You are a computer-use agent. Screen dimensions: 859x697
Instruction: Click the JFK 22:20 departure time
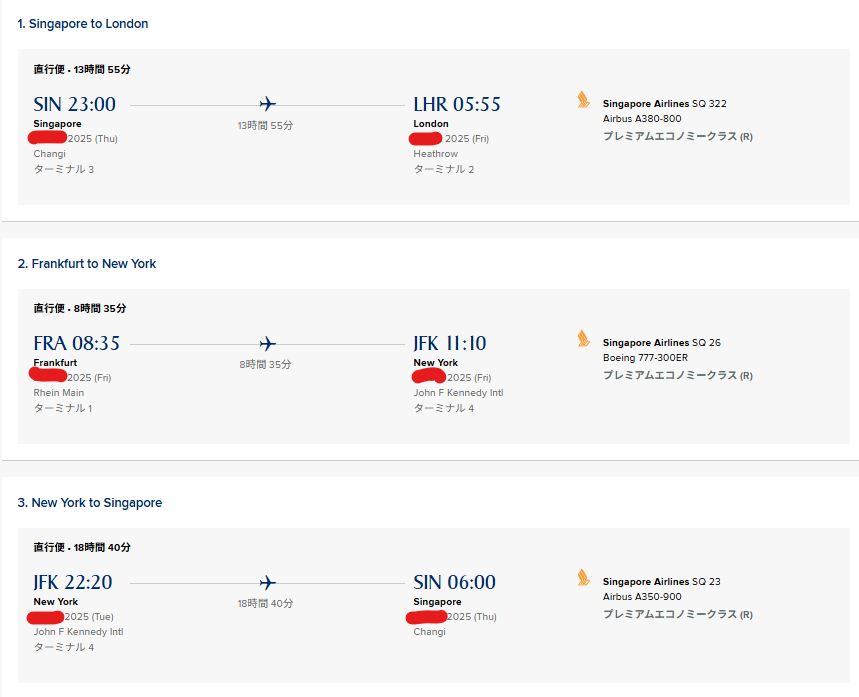pyautogui.click(x=73, y=582)
